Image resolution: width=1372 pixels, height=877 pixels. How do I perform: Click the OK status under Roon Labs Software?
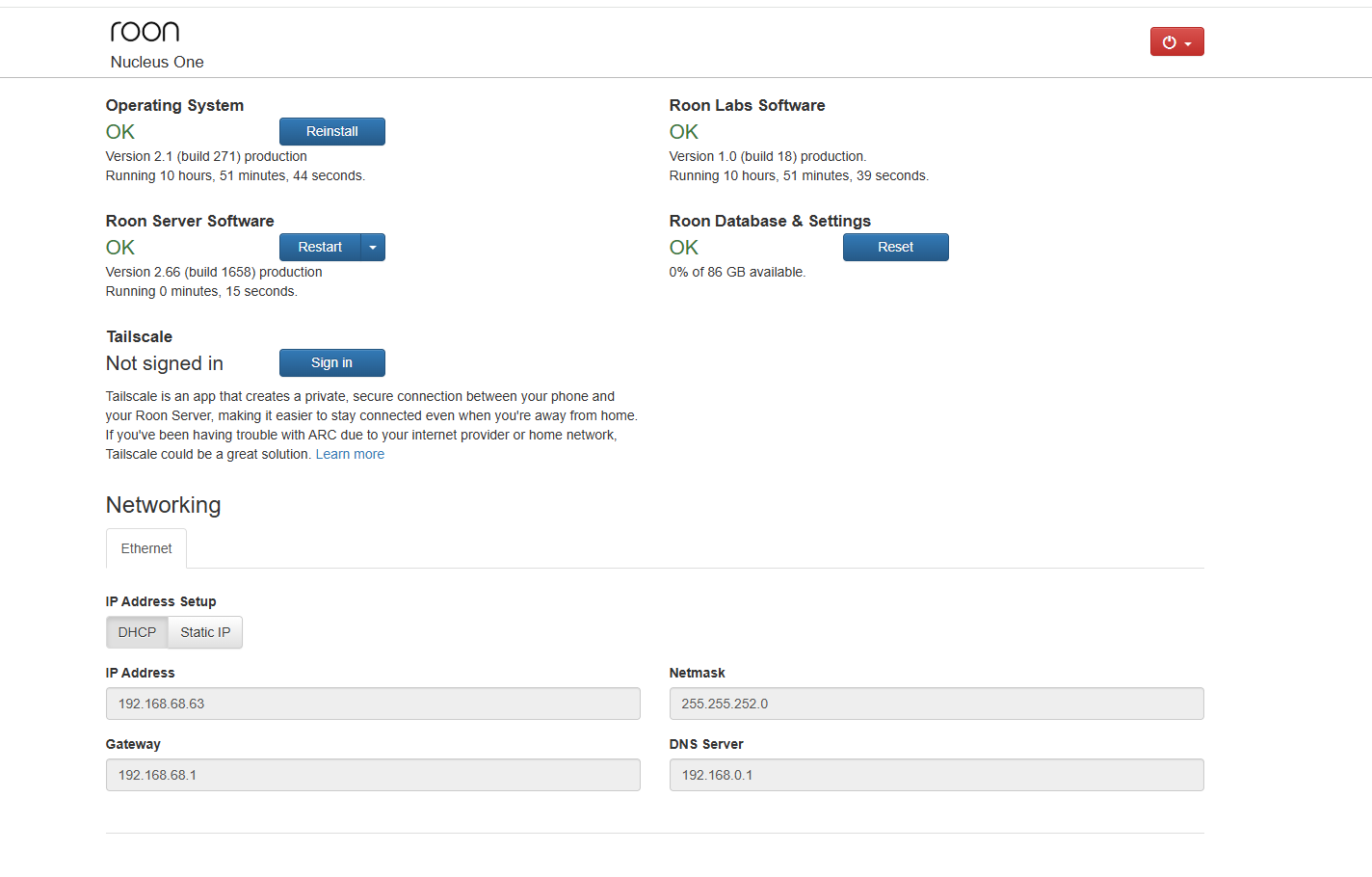click(684, 132)
